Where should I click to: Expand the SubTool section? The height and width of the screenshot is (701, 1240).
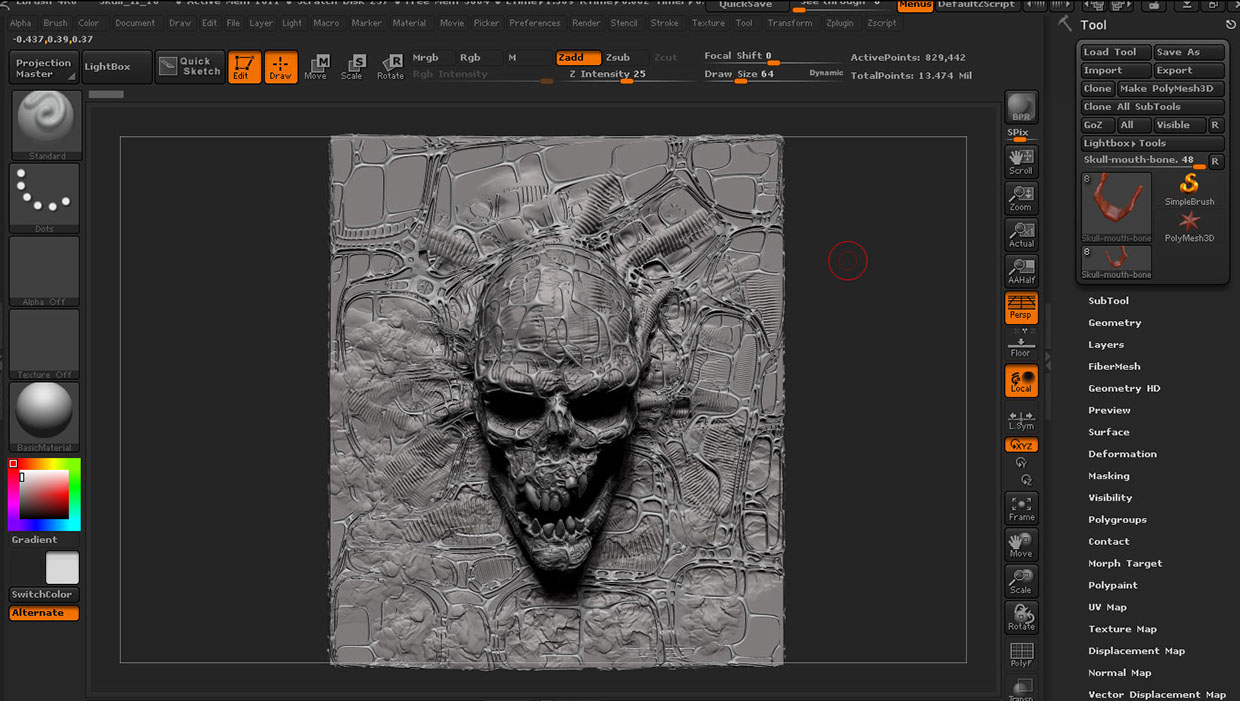coord(1108,301)
